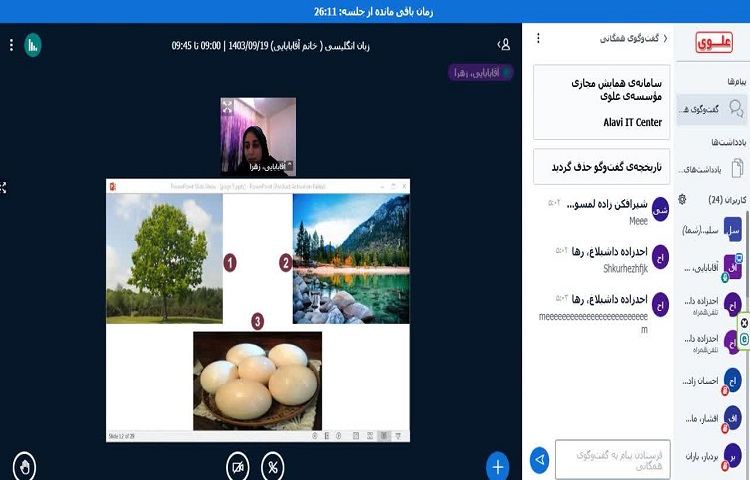Click the PowerPoint icon in shared window title
Viewport: 750px width, 480px height.
[x=113, y=186]
